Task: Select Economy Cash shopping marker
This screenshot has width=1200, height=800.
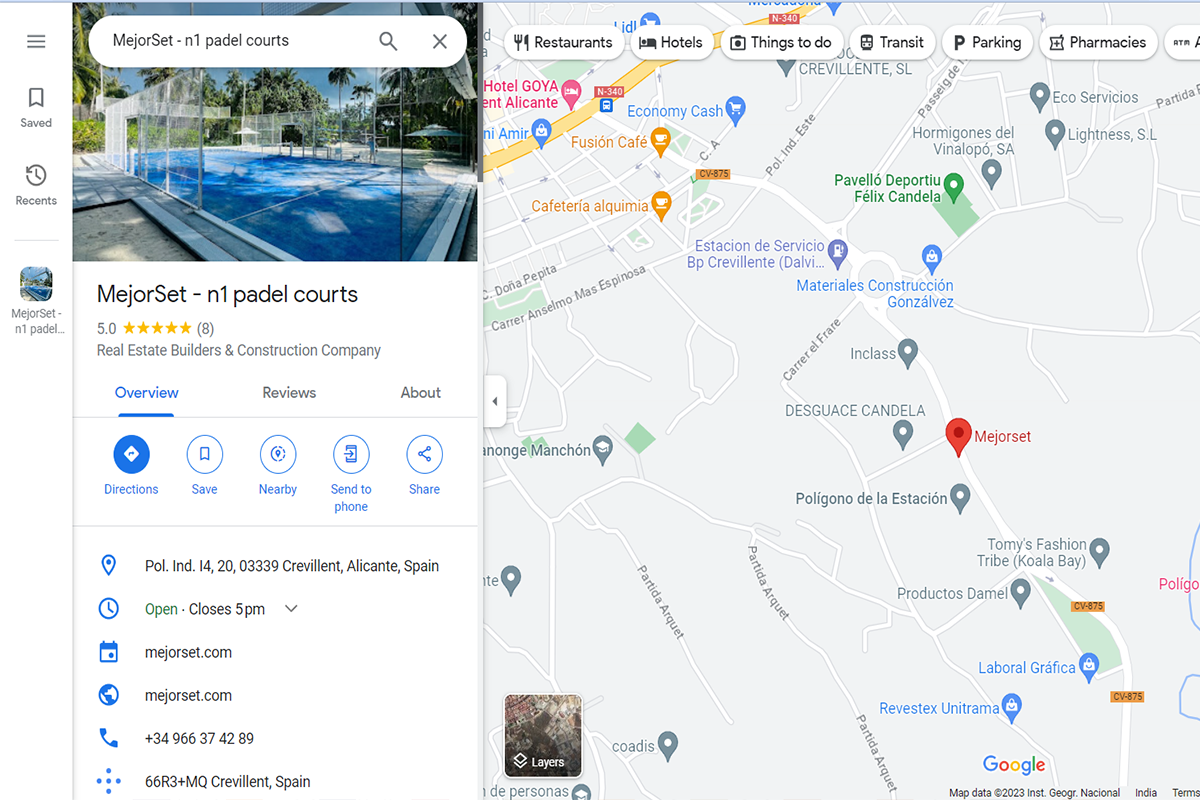Action: (x=736, y=109)
